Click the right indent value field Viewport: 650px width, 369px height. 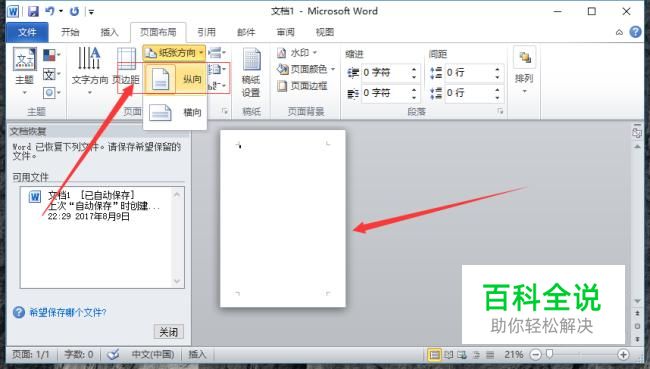pyautogui.click(x=386, y=93)
